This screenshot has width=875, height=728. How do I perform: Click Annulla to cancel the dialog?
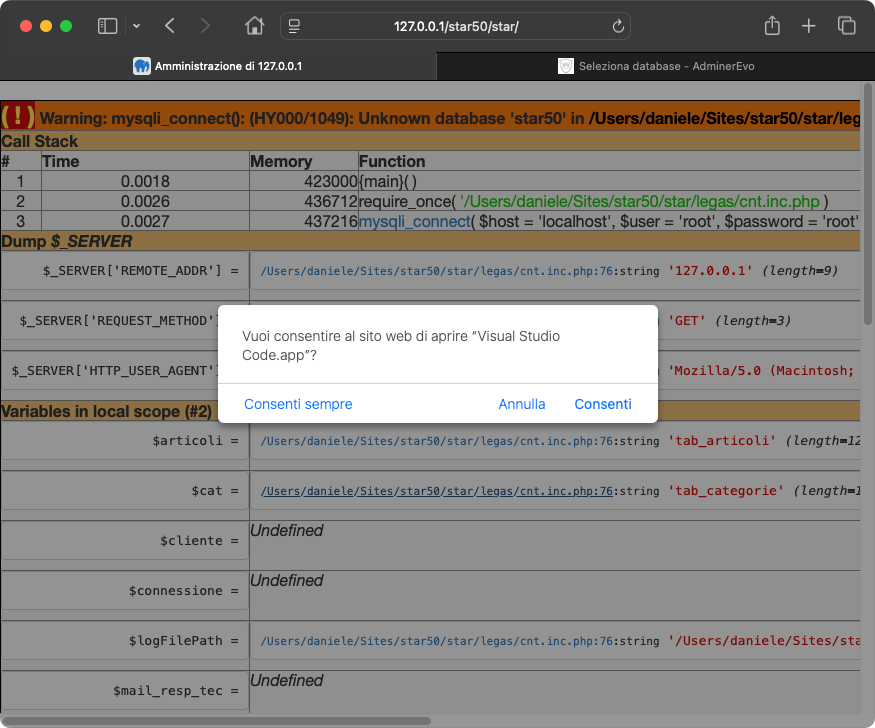click(x=522, y=404)
